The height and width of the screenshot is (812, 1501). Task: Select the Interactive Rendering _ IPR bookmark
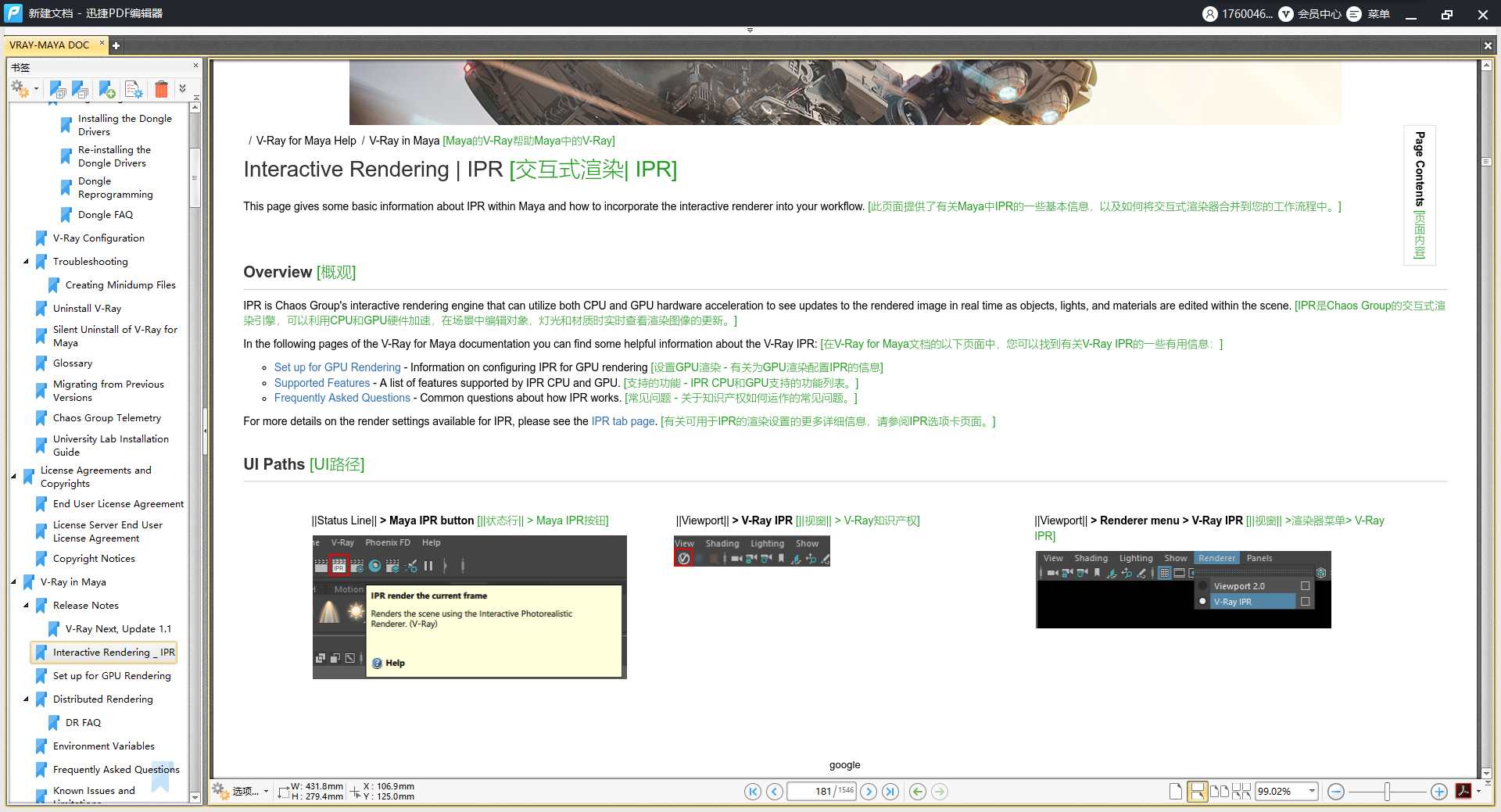[103, 653]
